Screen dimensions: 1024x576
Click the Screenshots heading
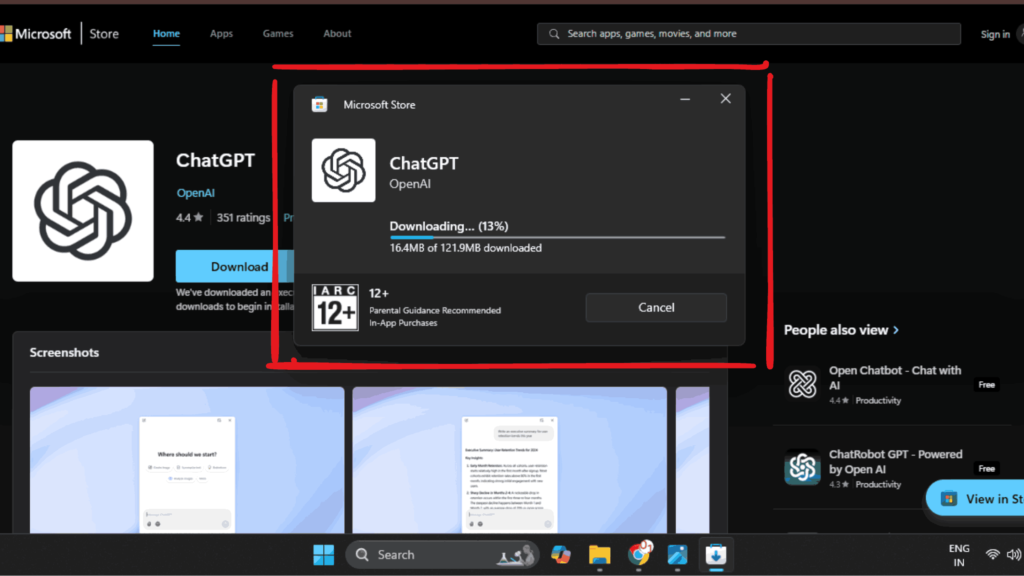coord(64,353)
